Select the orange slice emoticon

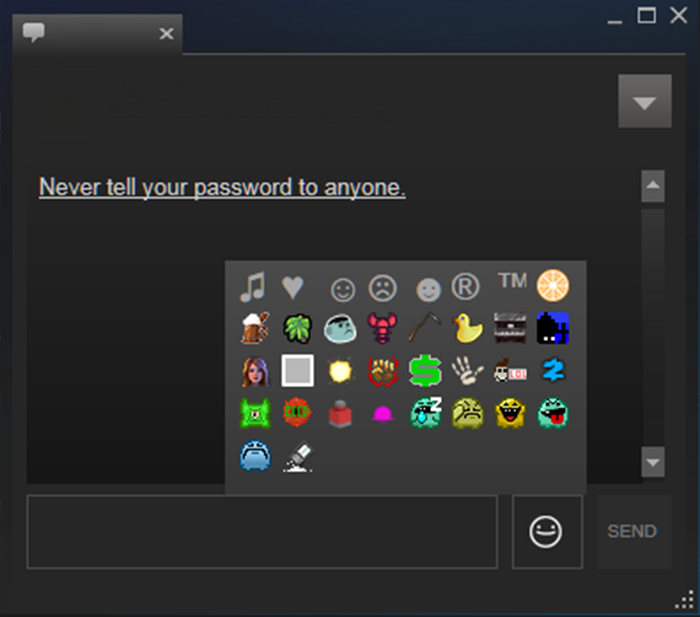[553, 285]
